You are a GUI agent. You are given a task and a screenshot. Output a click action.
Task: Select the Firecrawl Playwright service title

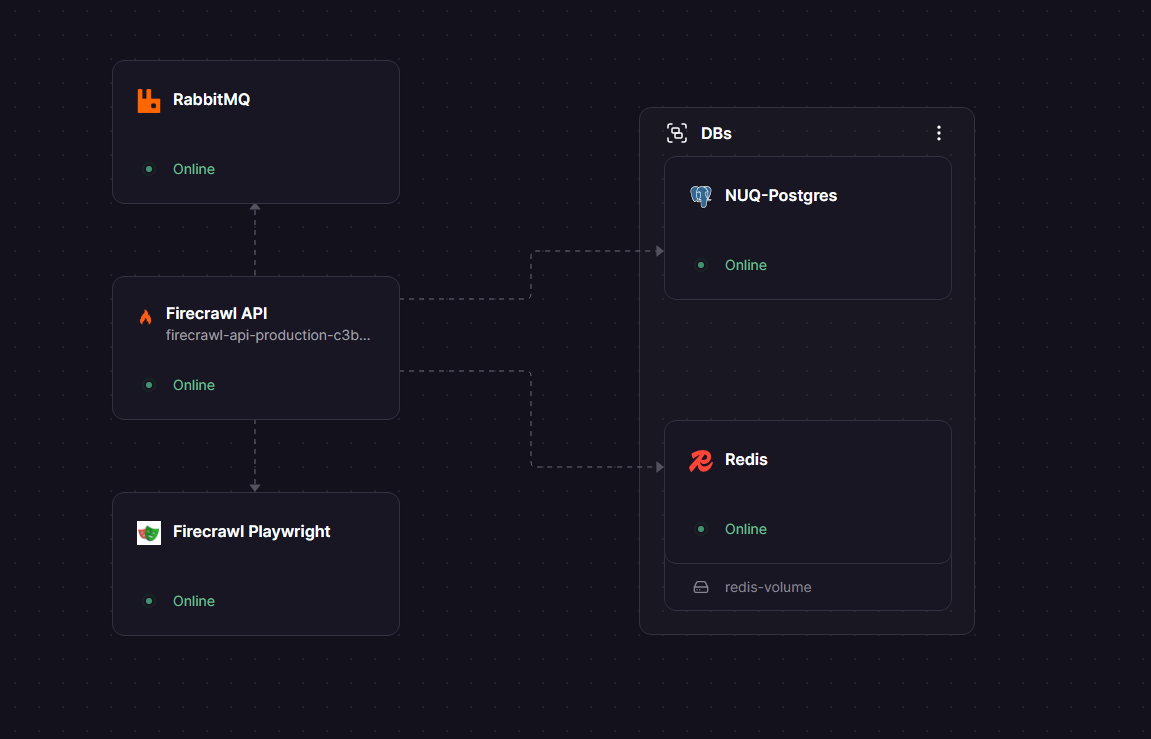pos(252,532)
